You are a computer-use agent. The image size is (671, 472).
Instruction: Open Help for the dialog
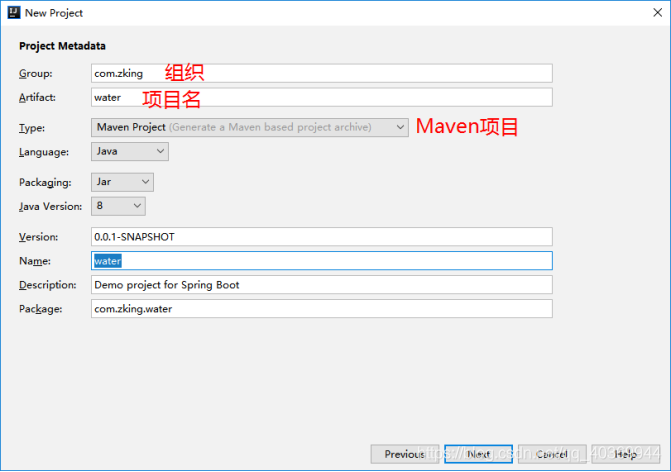tap(626, 454)
